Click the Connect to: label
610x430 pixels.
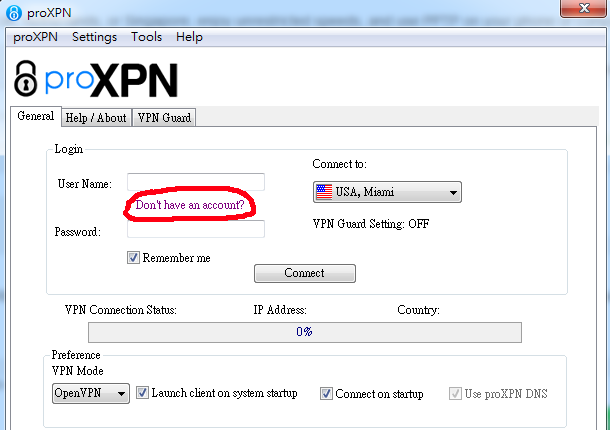tap(339, 164)
